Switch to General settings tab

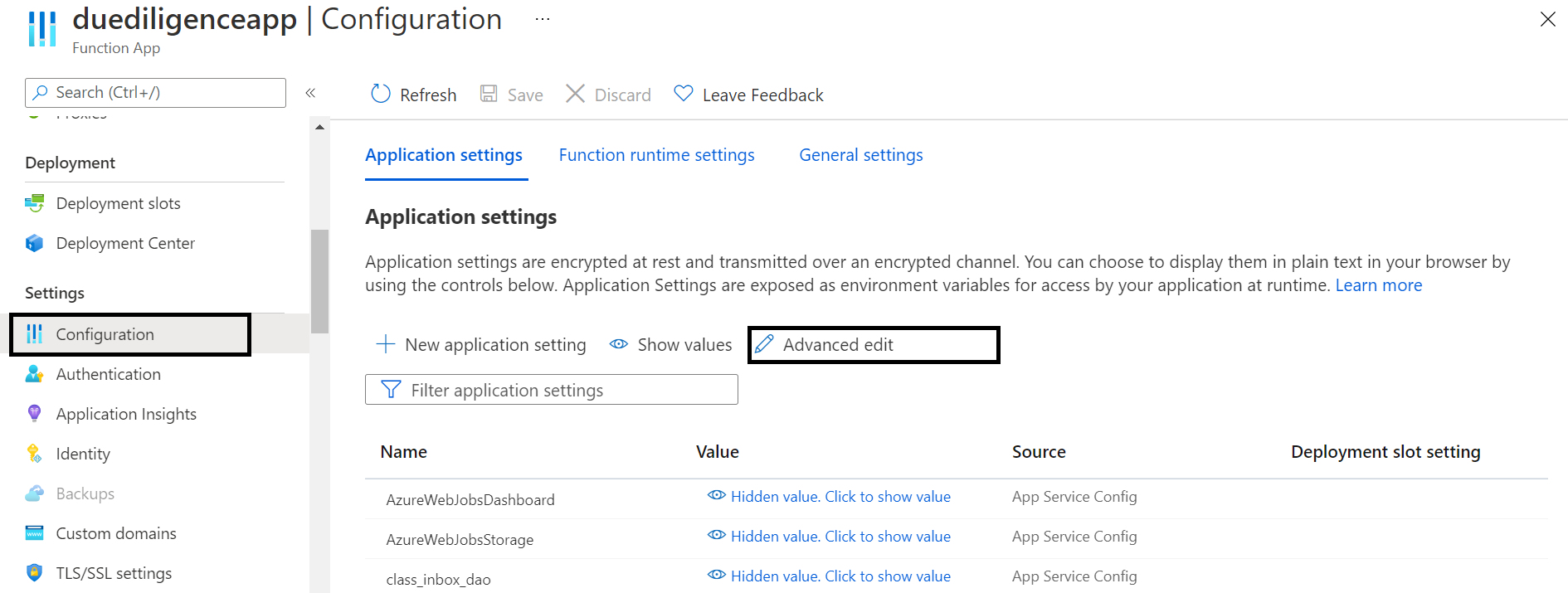[x=860, y=155]
